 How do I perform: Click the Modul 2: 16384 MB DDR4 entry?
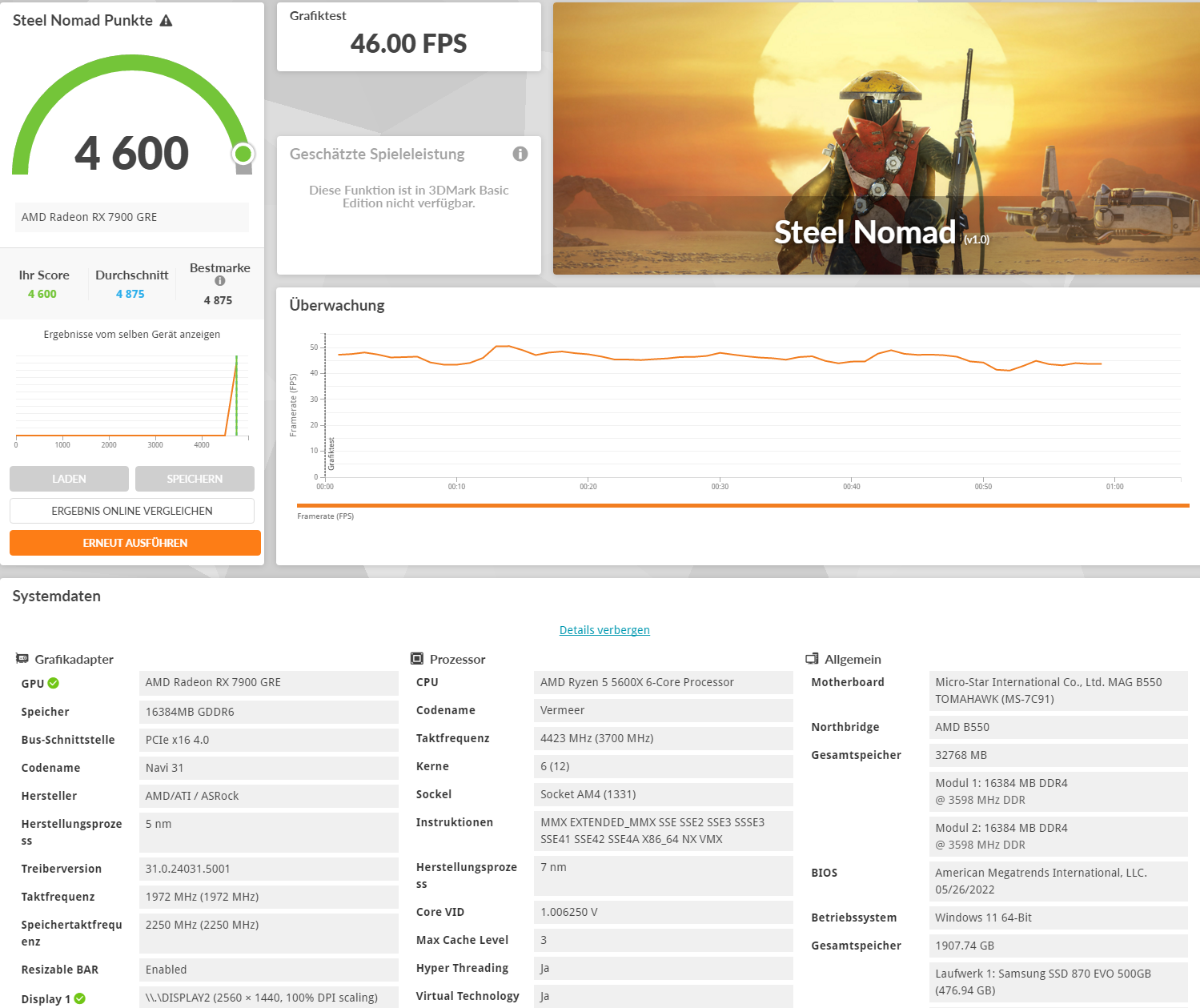[1058, 837]
